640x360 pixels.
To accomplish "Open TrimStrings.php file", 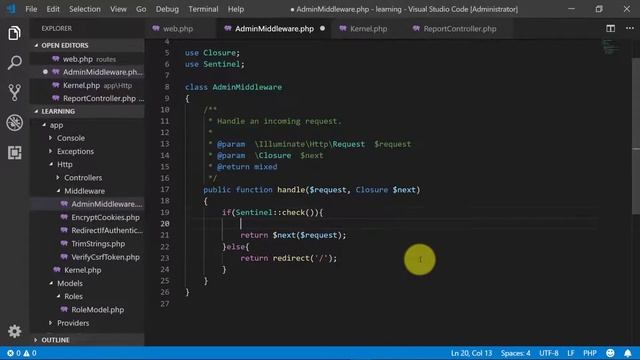I will pos(87,244).
